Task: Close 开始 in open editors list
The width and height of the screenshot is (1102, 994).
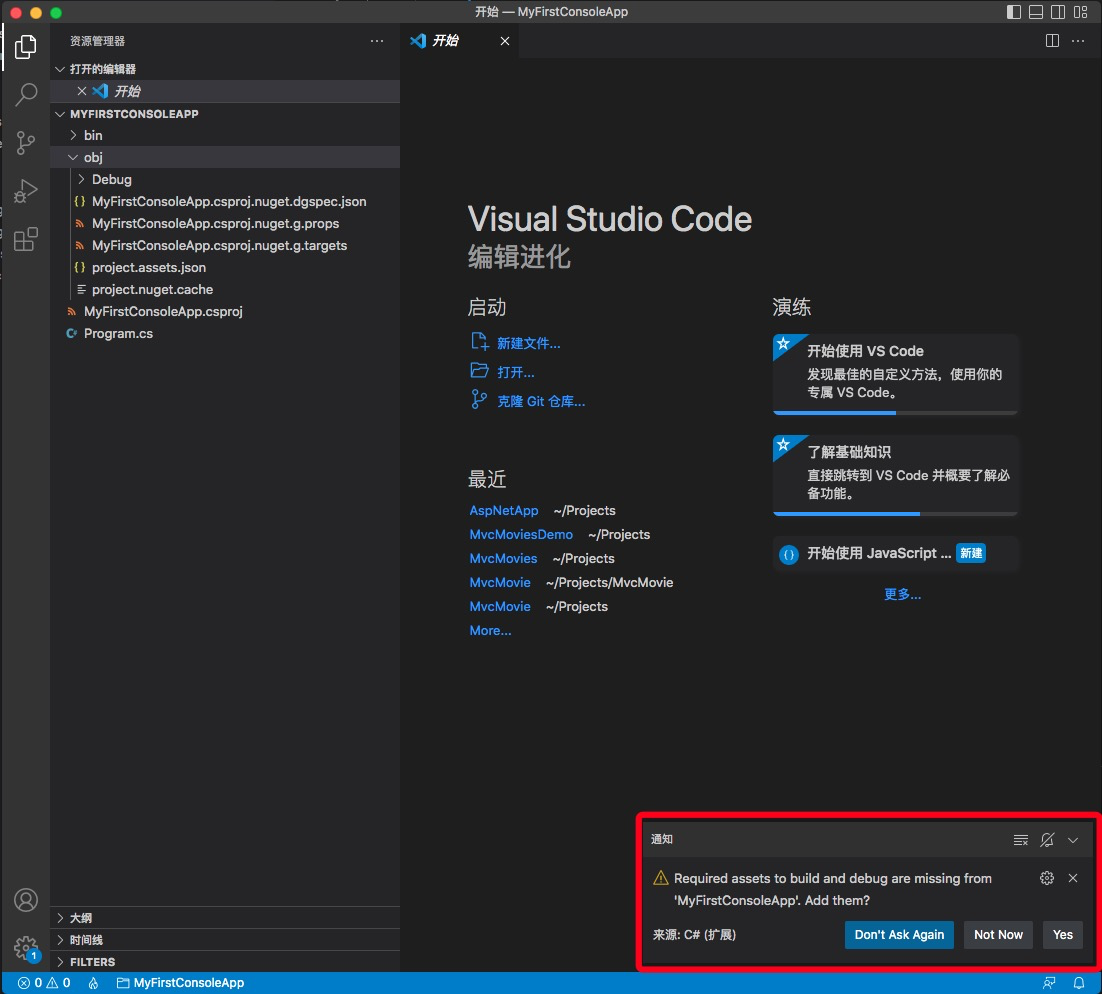Action: tap(82, 91)
